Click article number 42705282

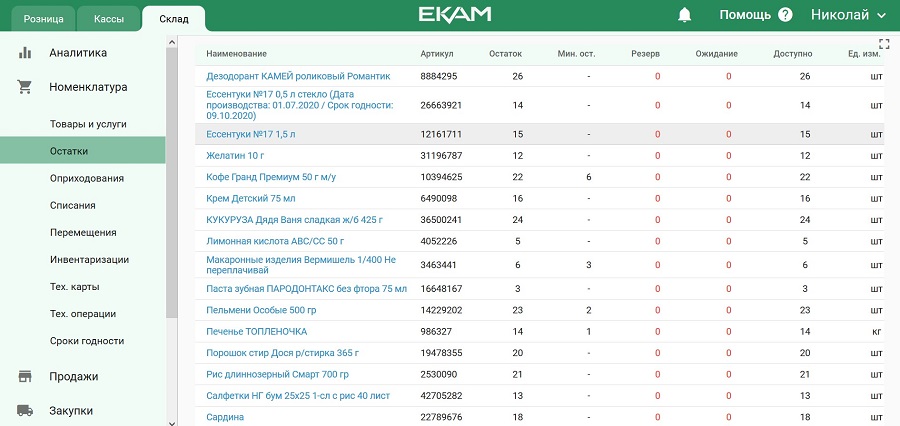pyautogui.click(x=441, y=396)
